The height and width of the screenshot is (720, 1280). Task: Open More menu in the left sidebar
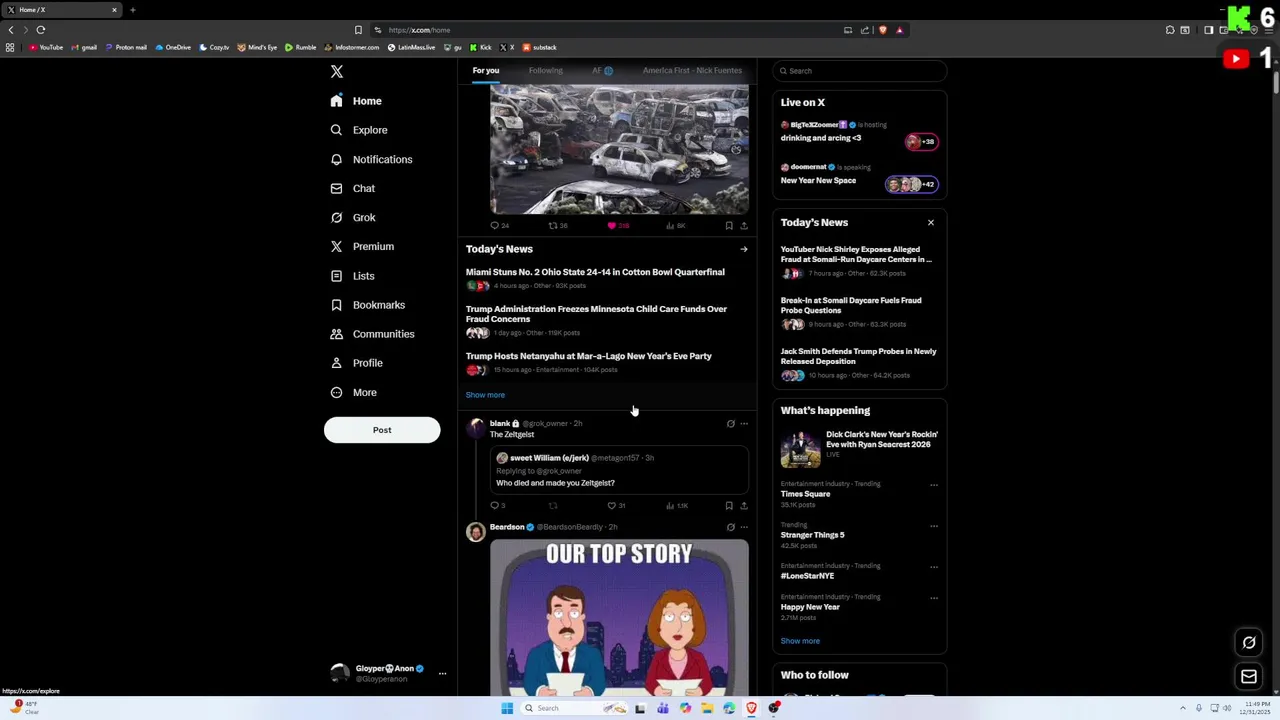354,393
